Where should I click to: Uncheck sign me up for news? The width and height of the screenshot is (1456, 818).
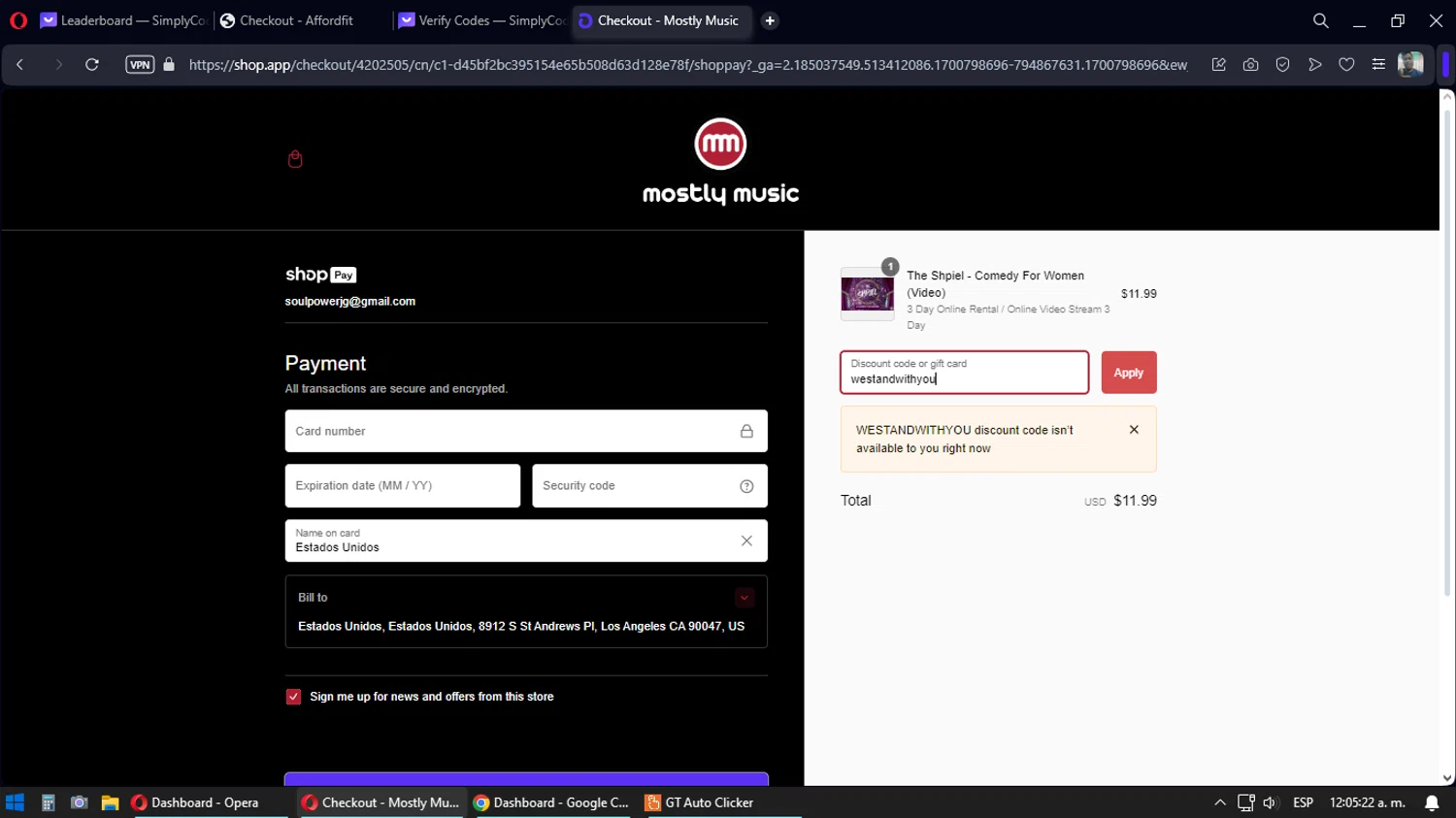pos(293,697)
